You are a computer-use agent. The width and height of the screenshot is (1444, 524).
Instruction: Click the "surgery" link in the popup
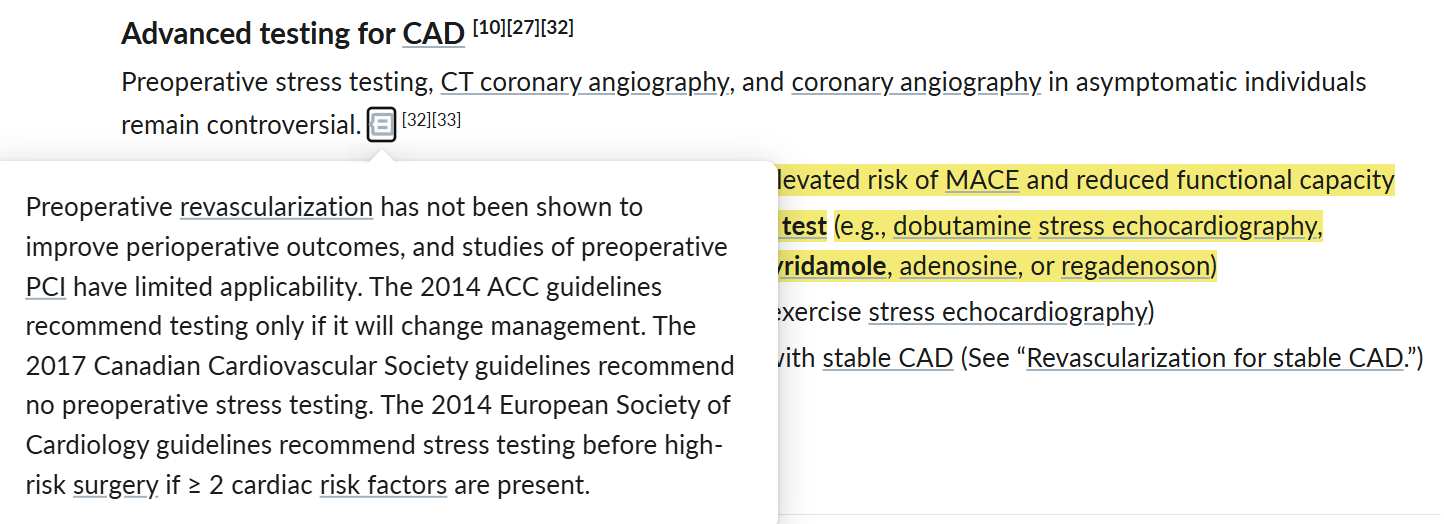[x=116, y=486]
